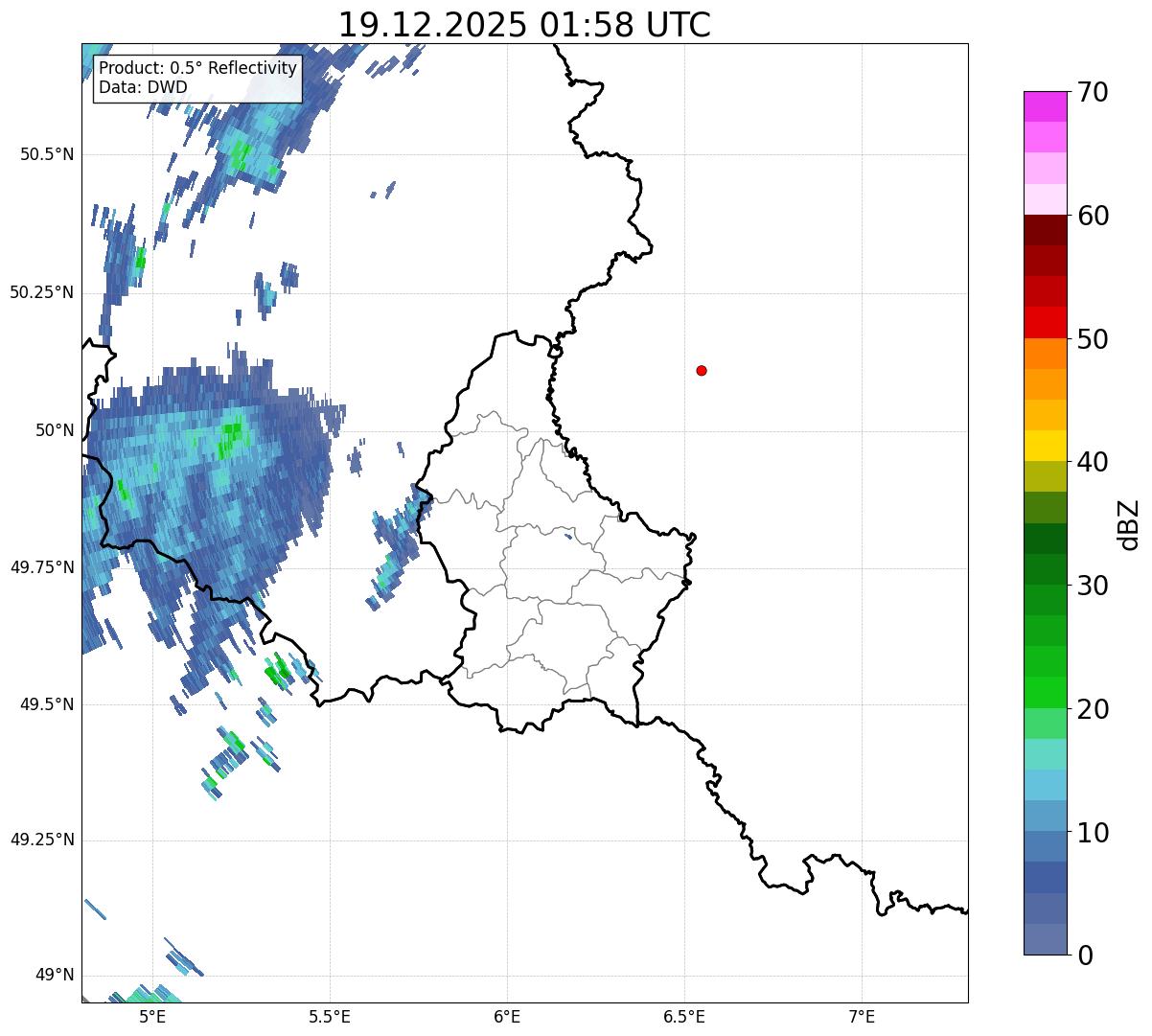Screen dimensions: 1152x1036
Task: Click the Data: DWD text
Action: point(143,87)
